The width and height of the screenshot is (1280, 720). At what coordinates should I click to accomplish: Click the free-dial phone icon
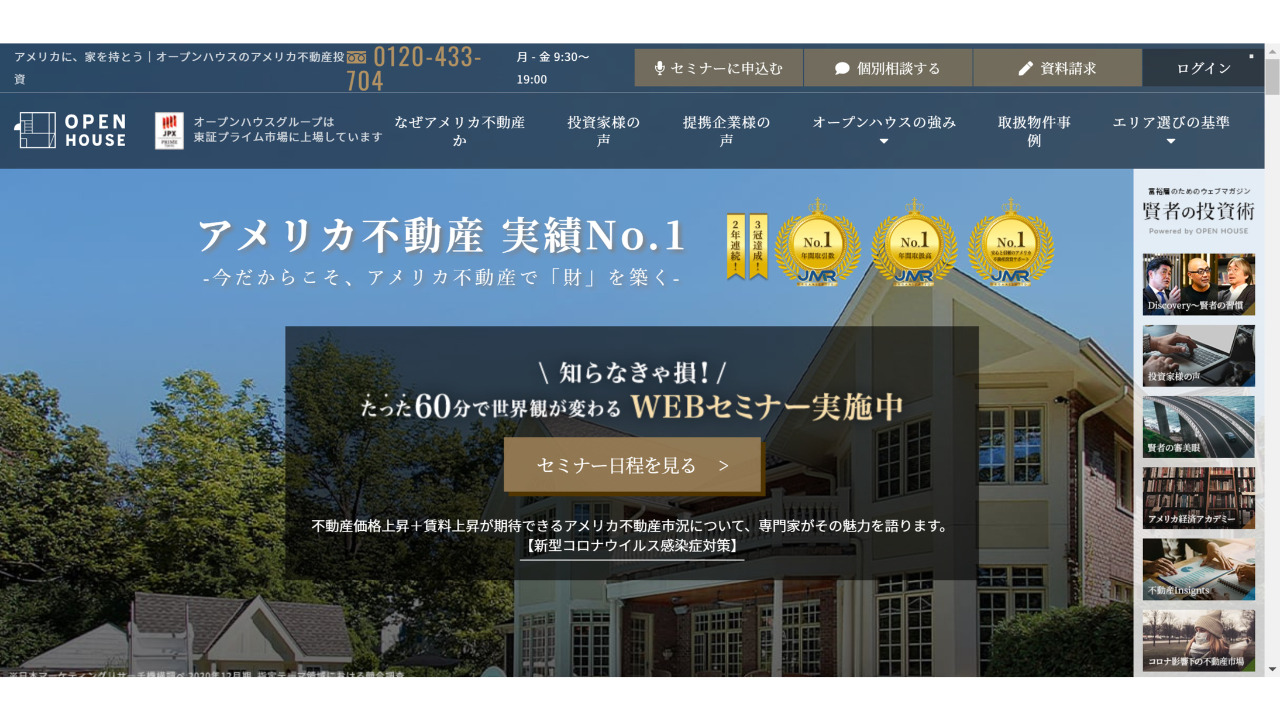coord(357,57)
